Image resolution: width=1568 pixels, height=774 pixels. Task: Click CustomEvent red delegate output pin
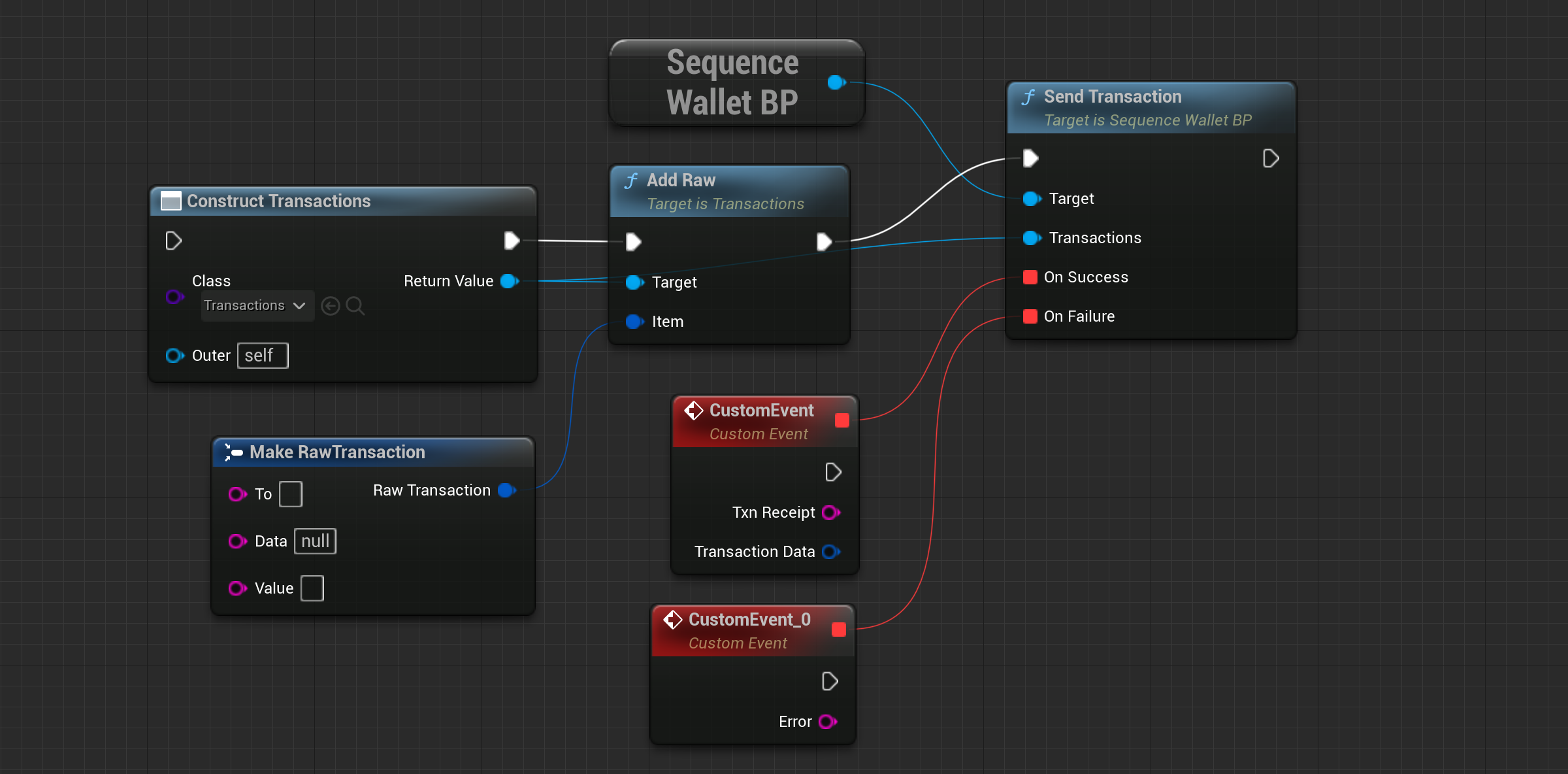(842, 420)
